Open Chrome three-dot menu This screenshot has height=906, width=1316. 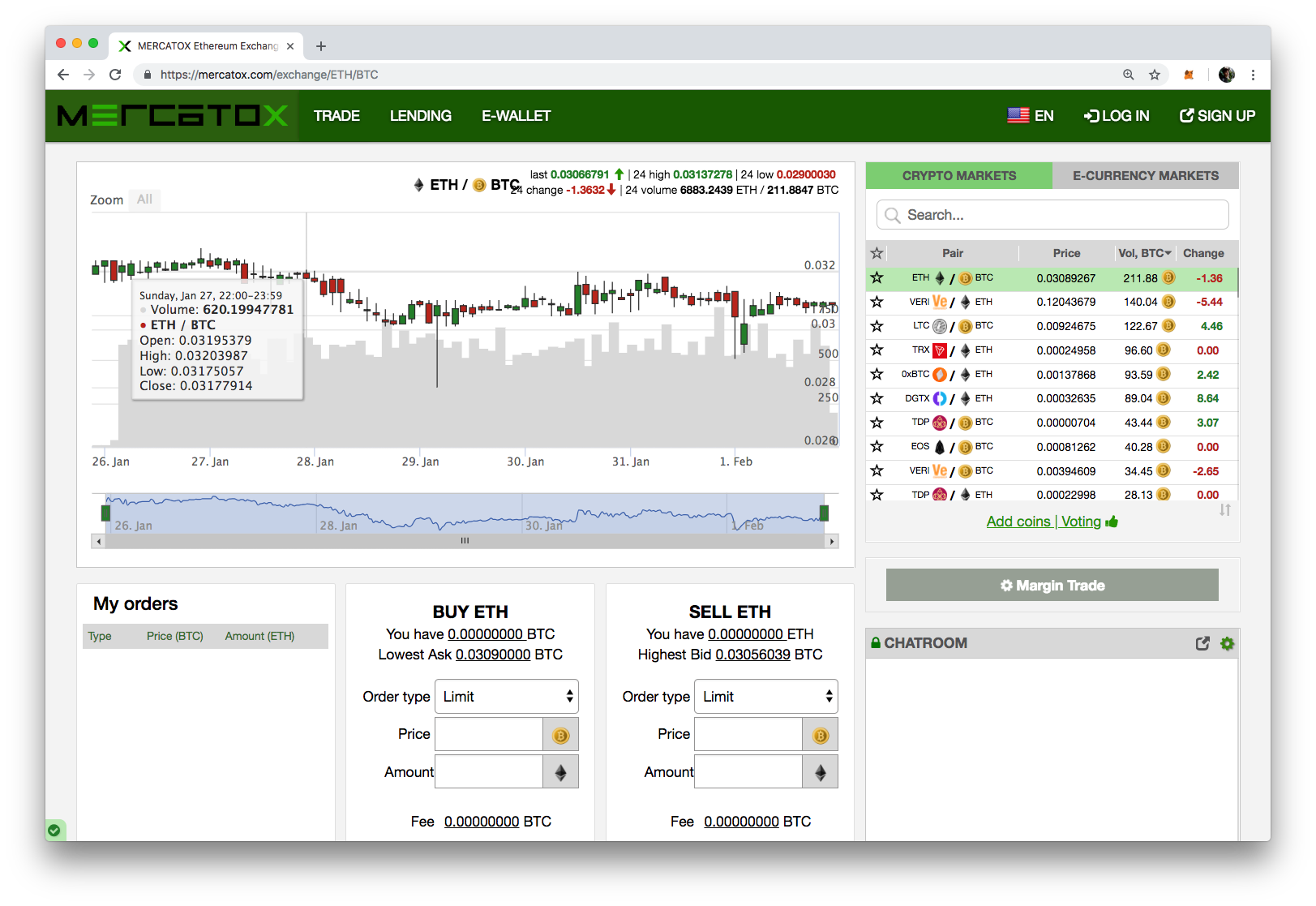(1253, 75)
